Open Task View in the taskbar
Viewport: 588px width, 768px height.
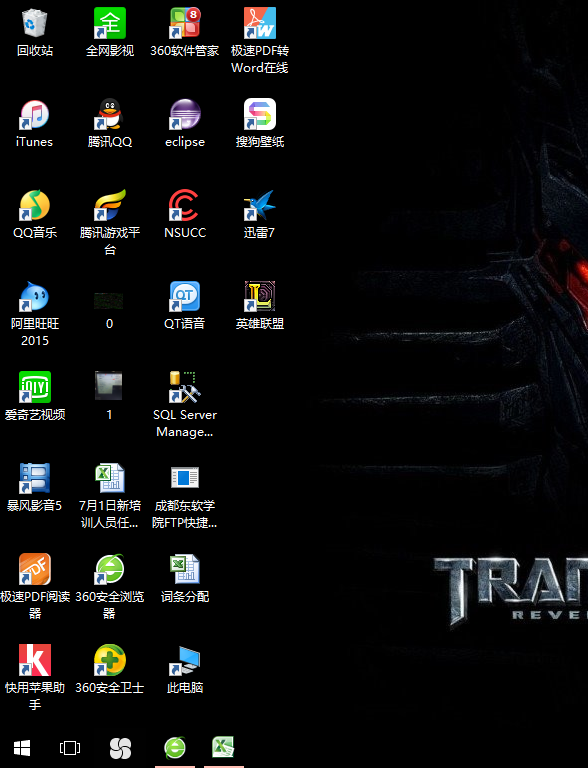(70, 748)
